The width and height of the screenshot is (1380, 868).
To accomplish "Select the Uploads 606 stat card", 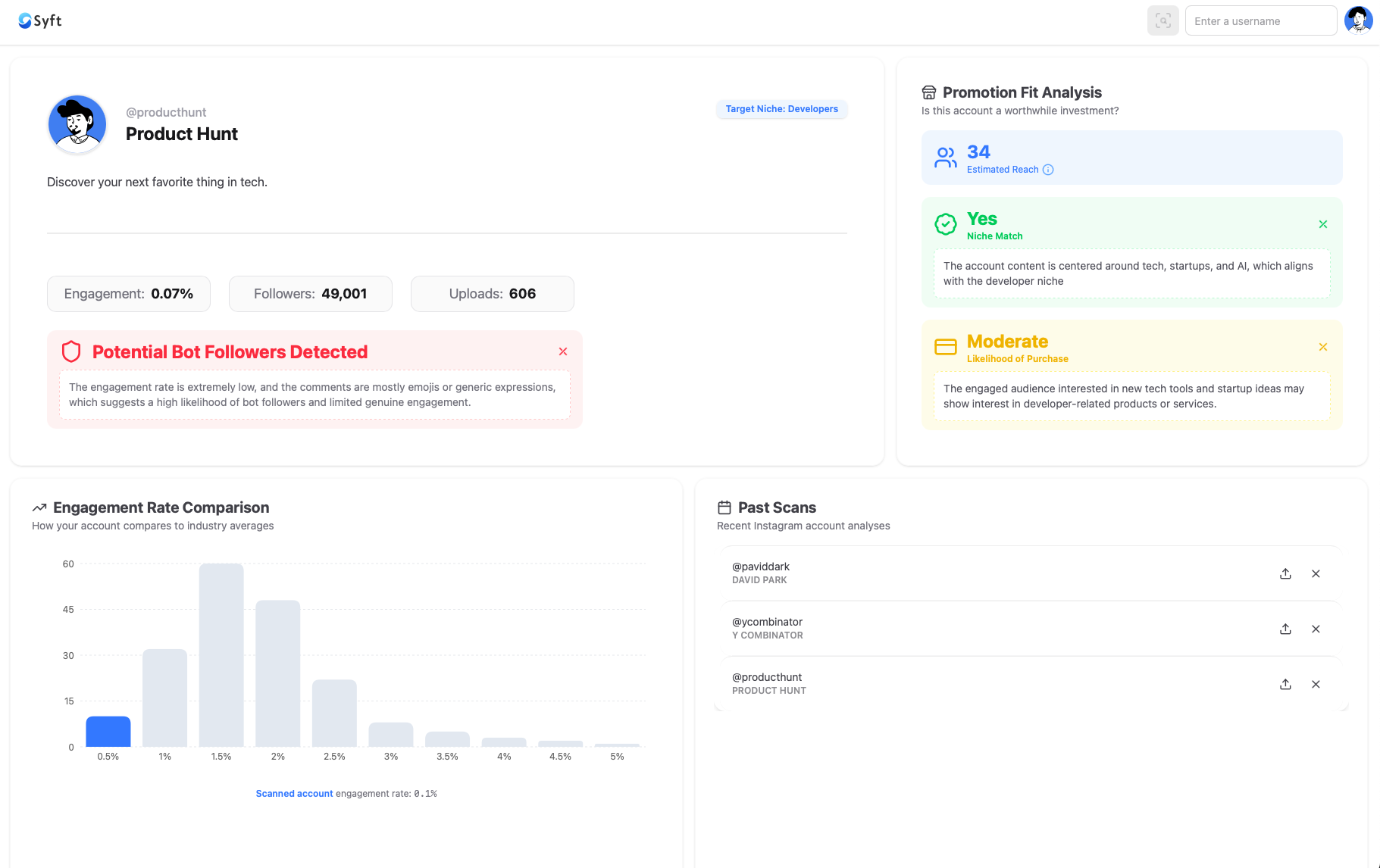I will pos(493,294).
